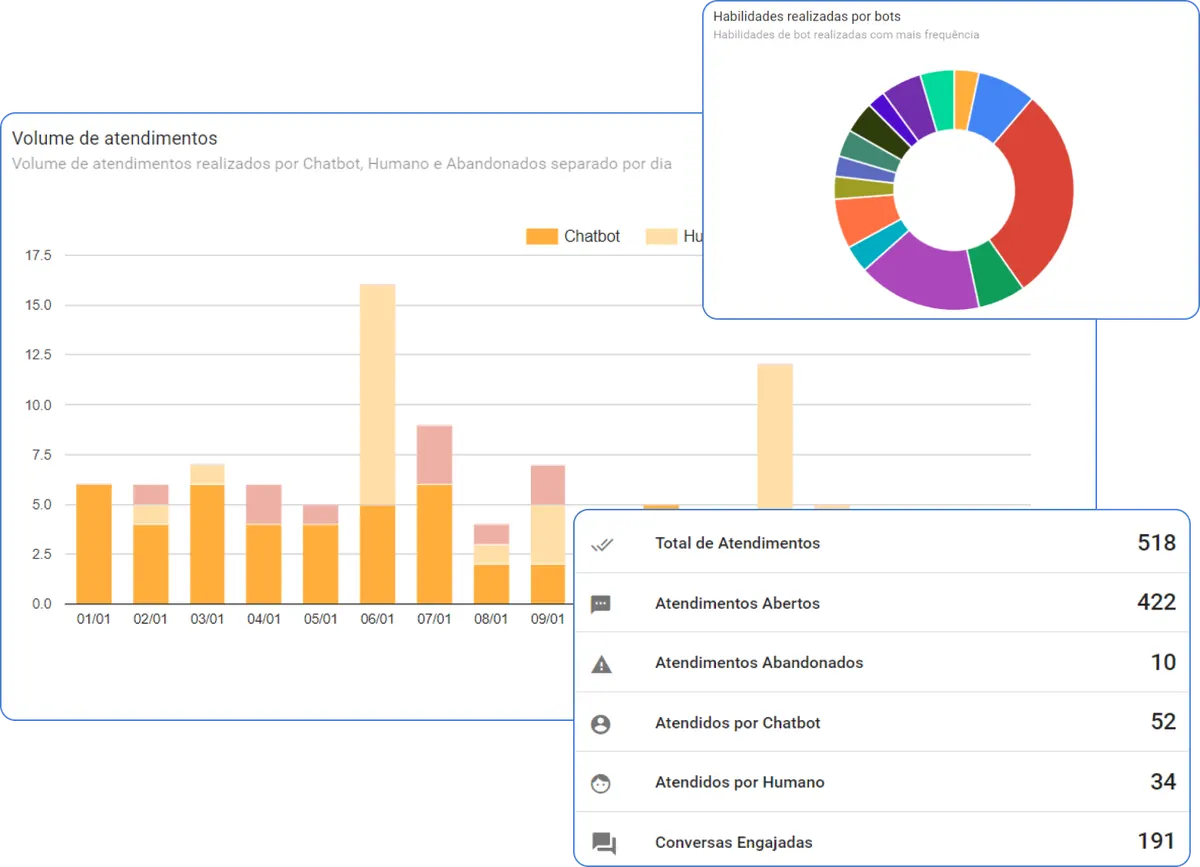Click the orange bottom segment of the 08/01 bar
The height and width of the screenshot is (867, 1200).
[x=491, y=584]
